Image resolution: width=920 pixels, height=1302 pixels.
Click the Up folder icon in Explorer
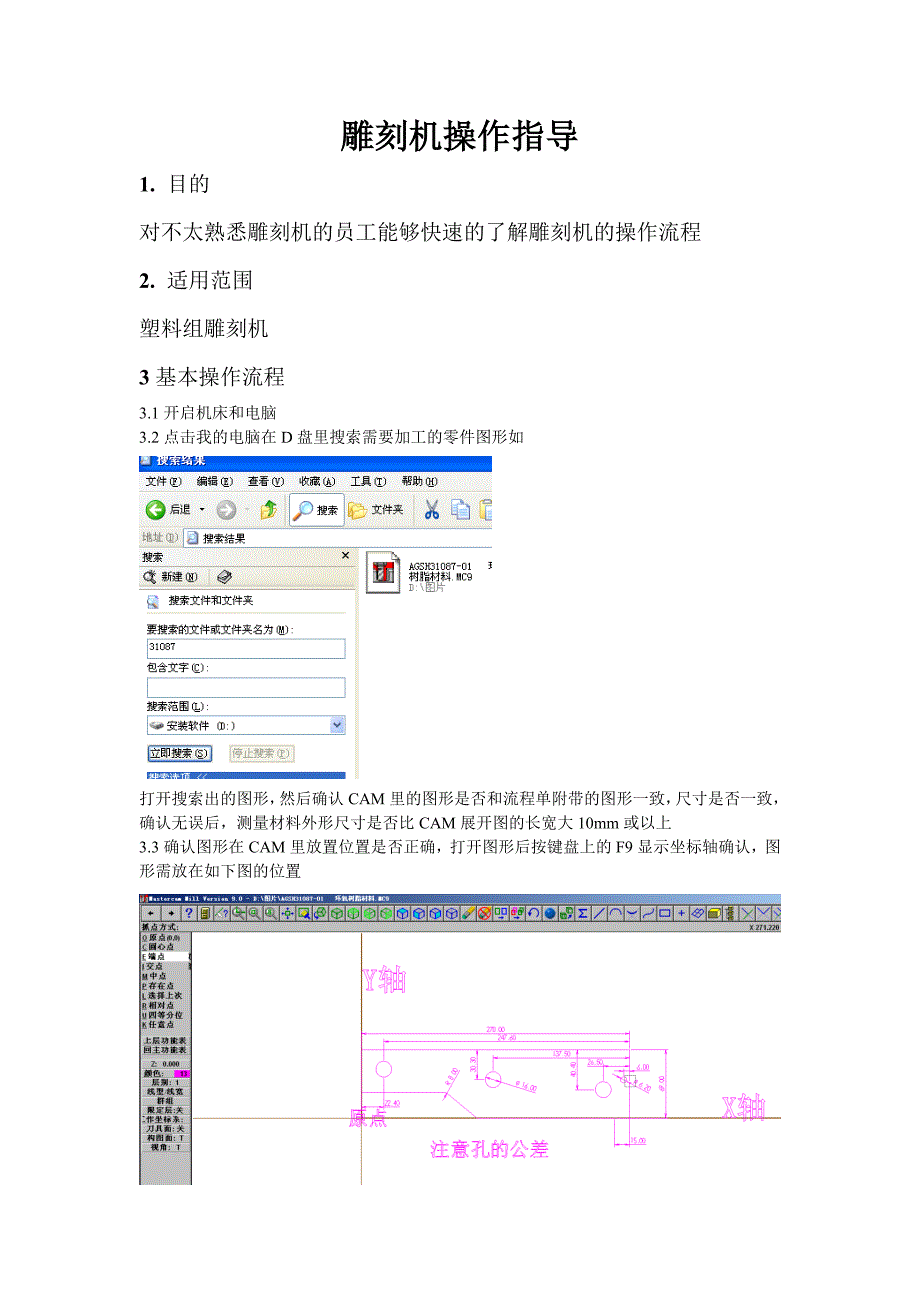(x=269, y=510)
